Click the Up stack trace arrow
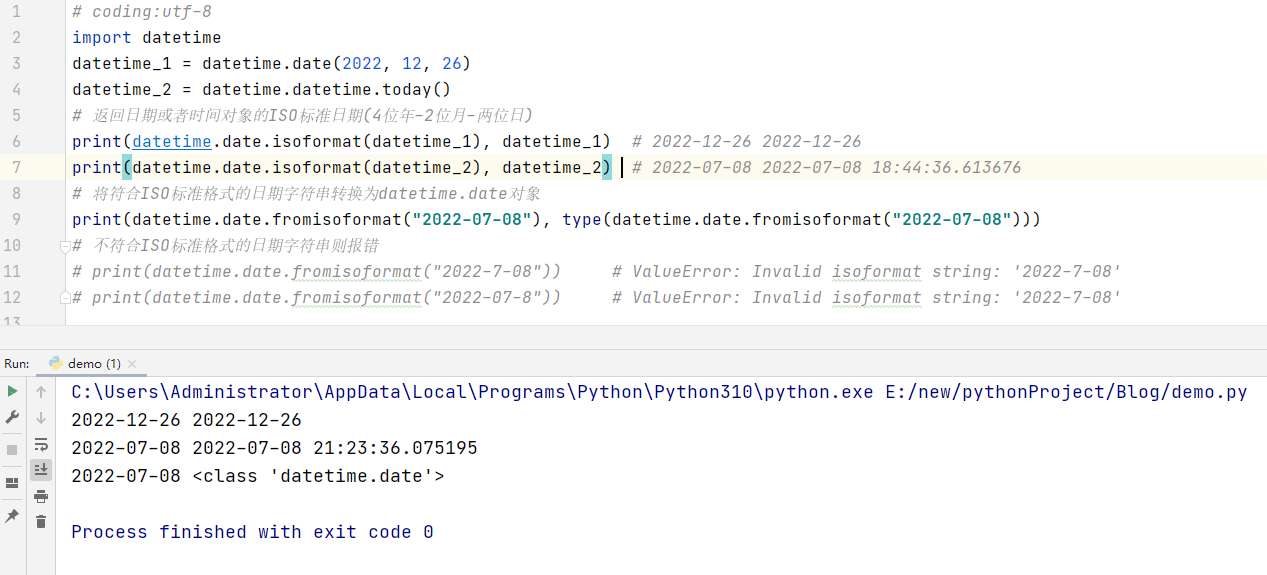The width and height of the screenshot is (1267, 575). 41,391
